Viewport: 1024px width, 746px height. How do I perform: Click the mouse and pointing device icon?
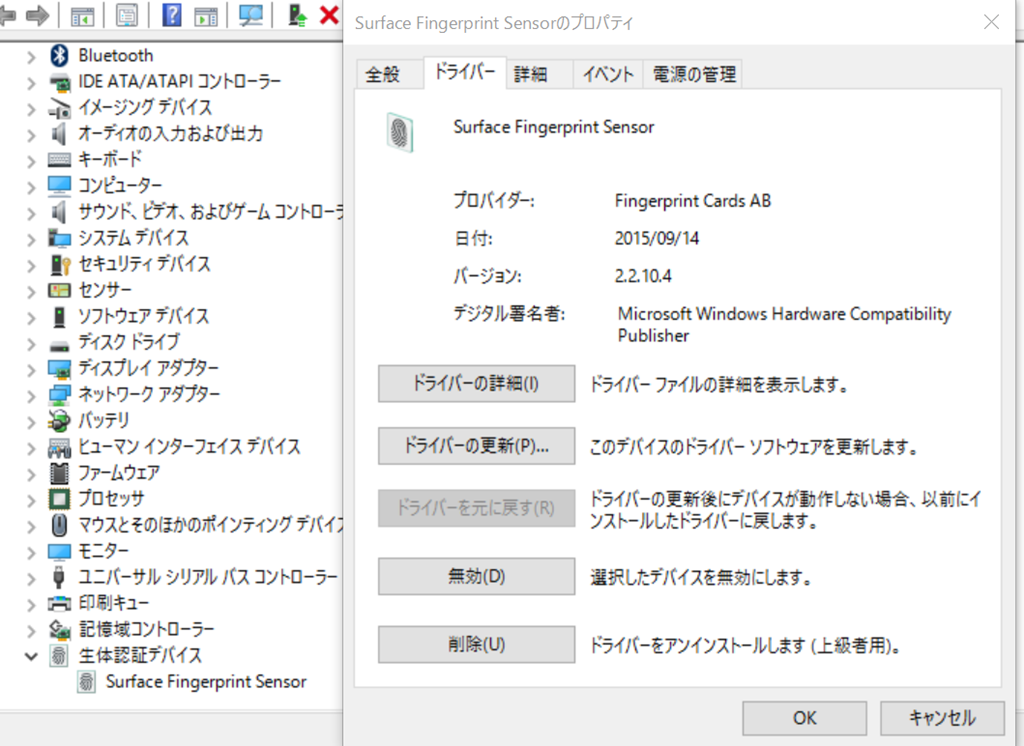pyautogui.click(x=59, y=525)
